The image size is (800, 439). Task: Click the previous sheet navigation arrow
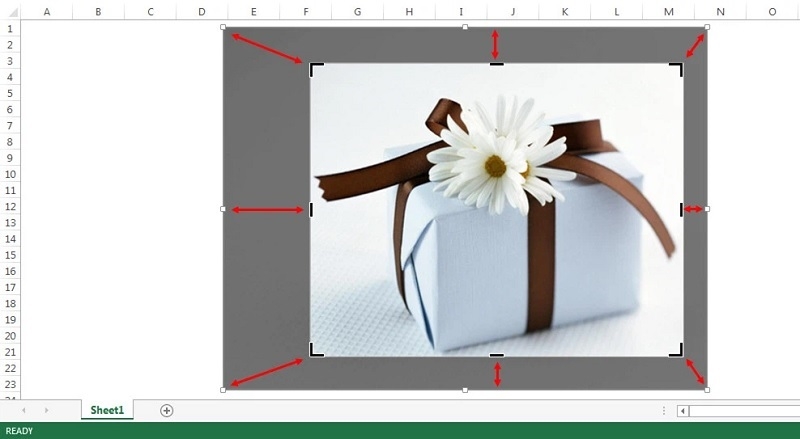pyautogui.click(x=24, y=410)
